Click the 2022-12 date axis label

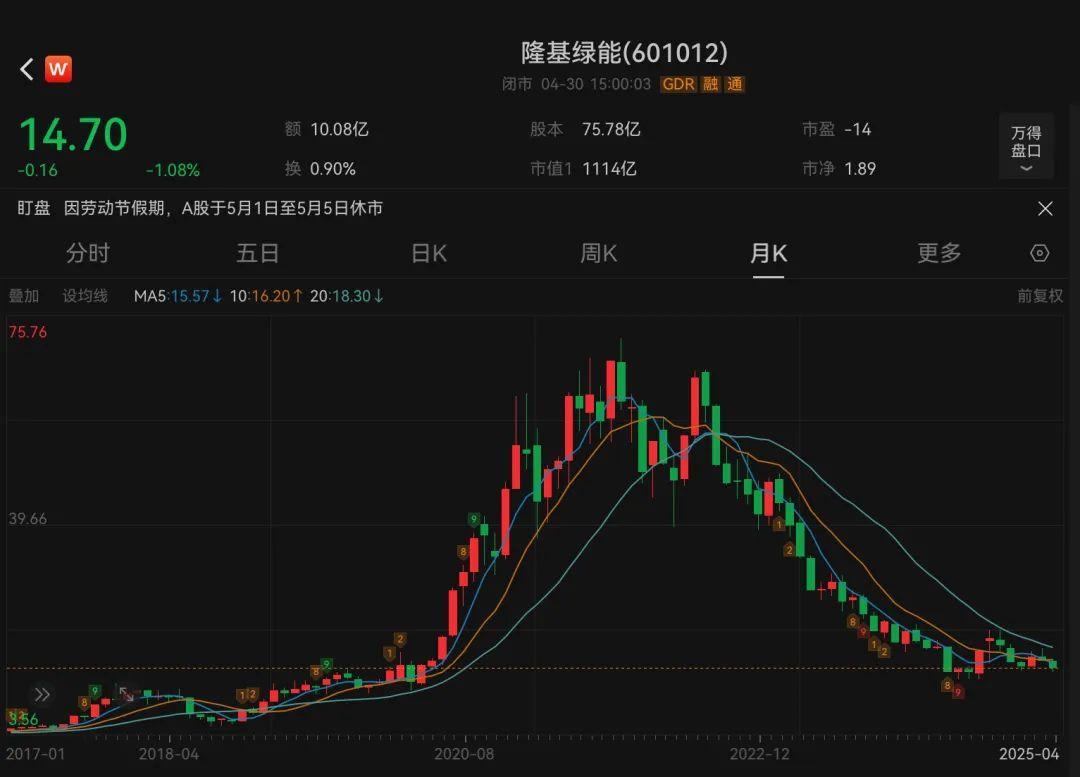coord(760,754)
